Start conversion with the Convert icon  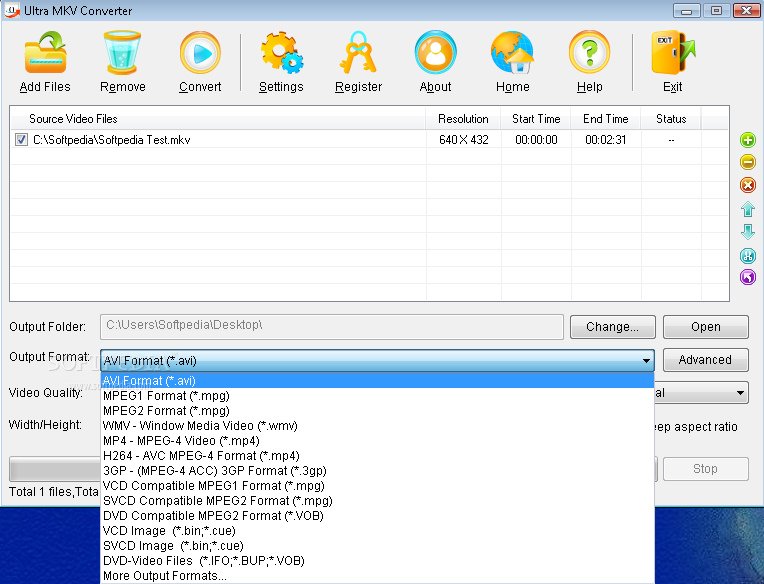[x=200, y=53]
